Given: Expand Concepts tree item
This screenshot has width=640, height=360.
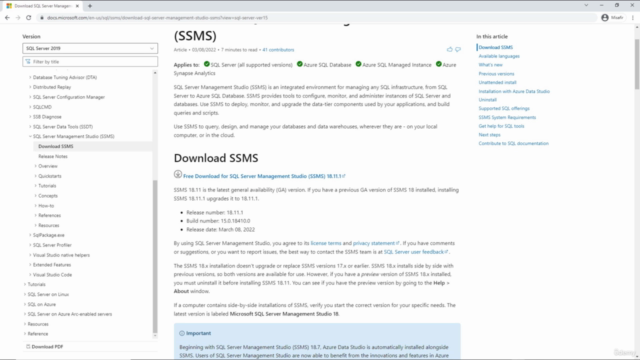Looking at the screenshot, I should click(36, 196).
